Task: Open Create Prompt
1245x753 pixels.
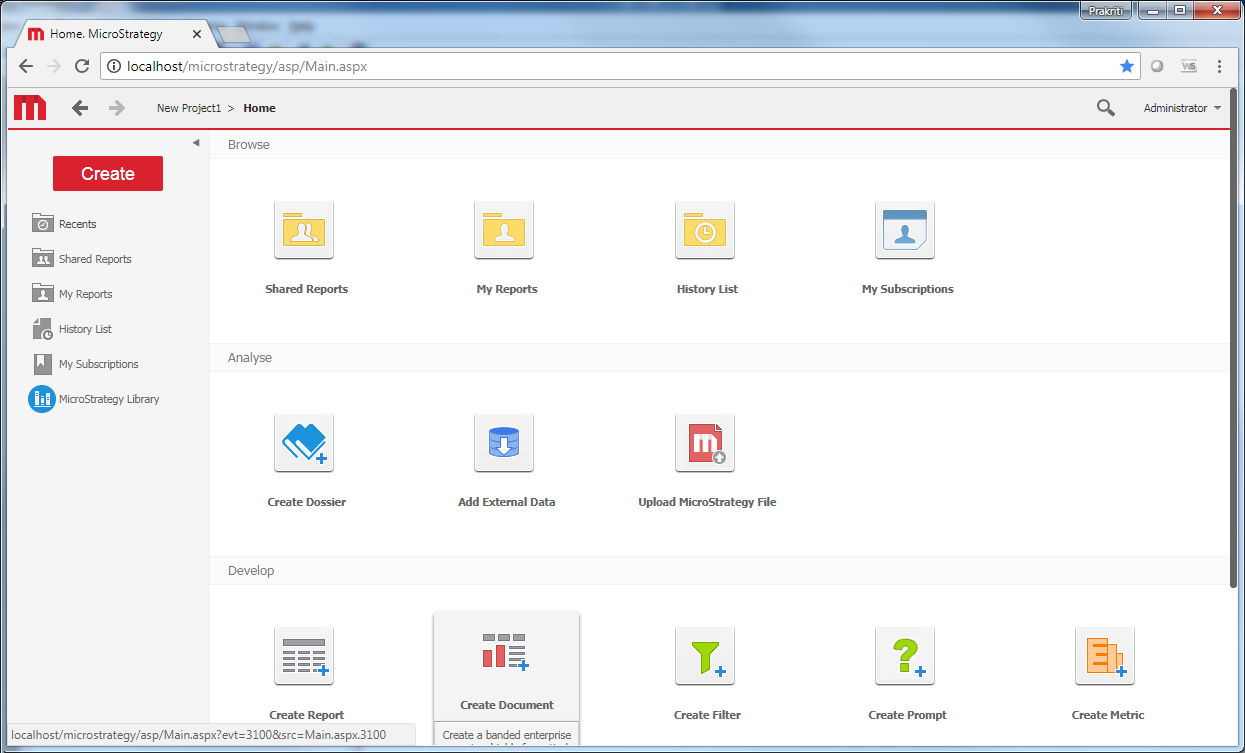Action: pos(905,656)
